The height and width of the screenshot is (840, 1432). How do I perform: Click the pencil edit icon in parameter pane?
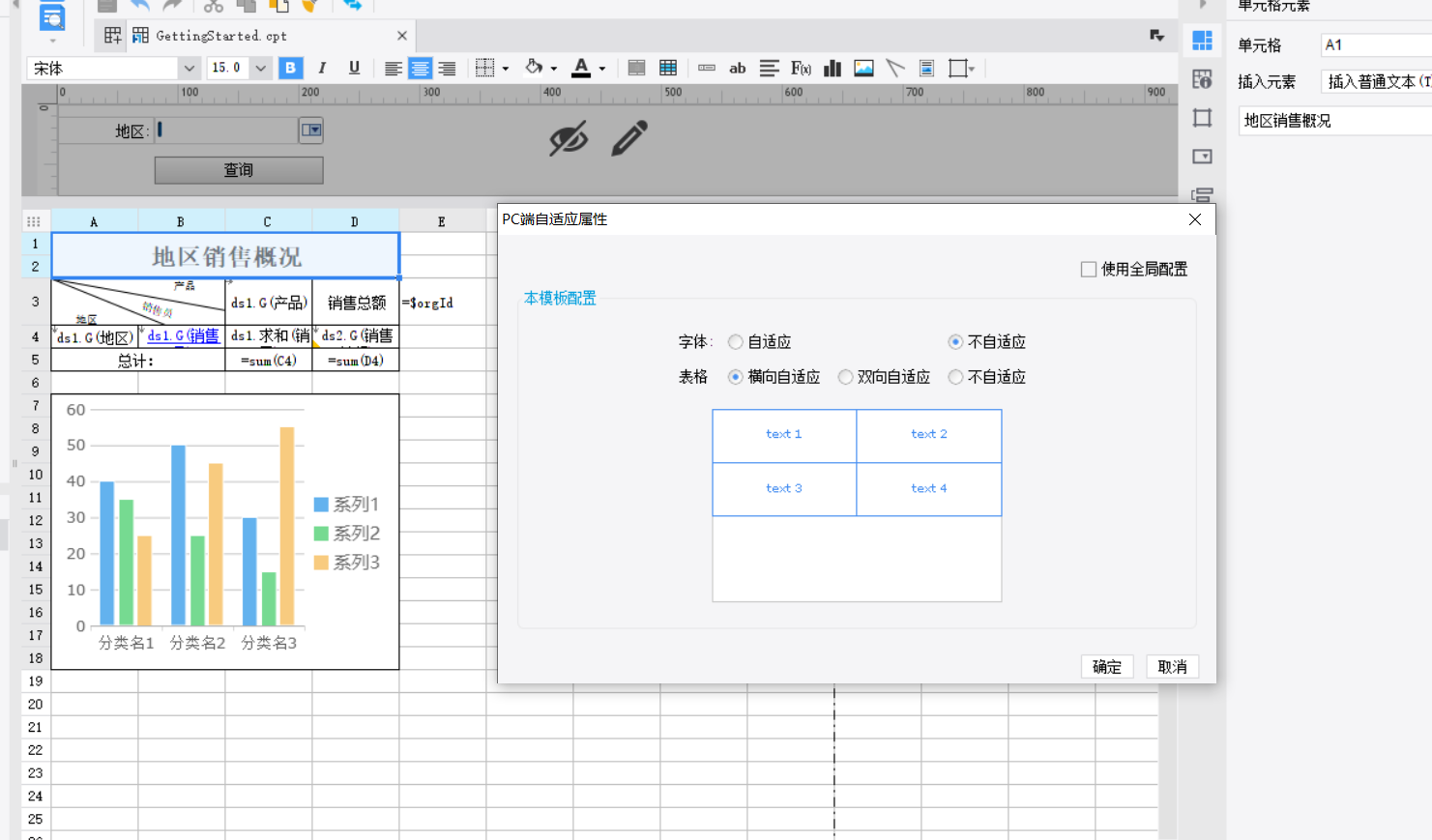(x=629, y=138)
